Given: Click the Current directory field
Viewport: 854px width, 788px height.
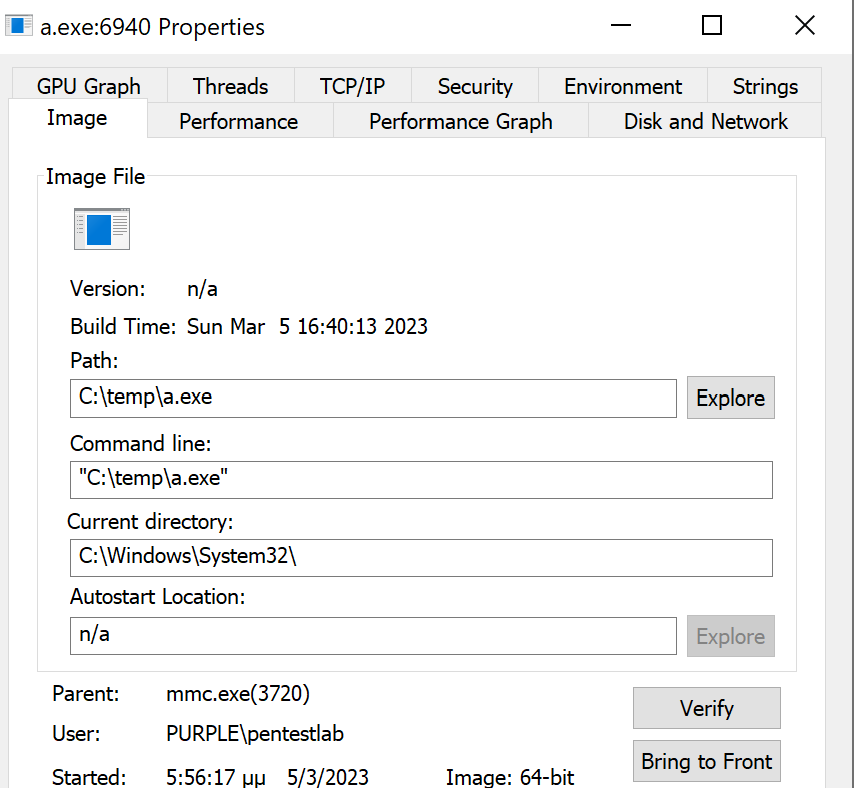Looking at the screenshot, I should [421, 558].
